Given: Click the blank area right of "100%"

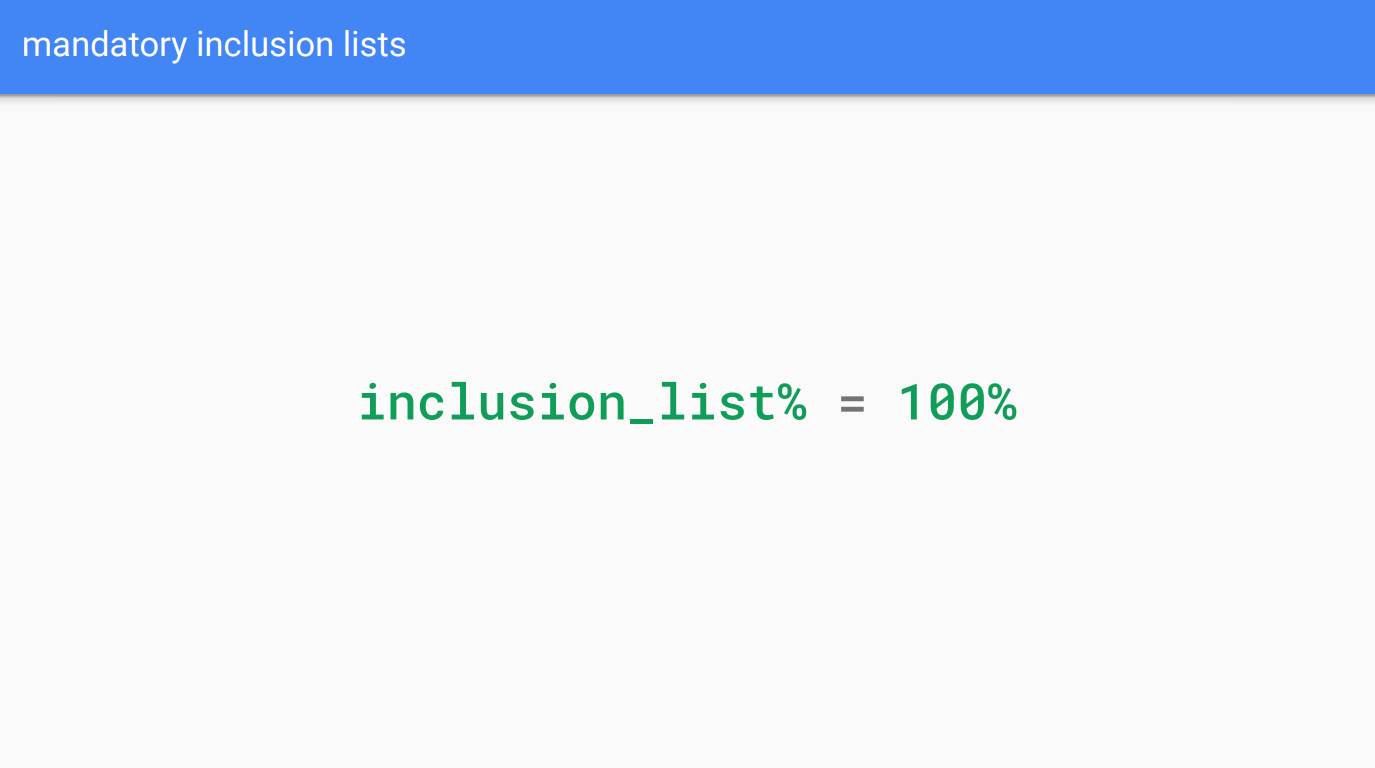Looking at the screenshot, I should pyautogui.click(x=1200, y=403).
